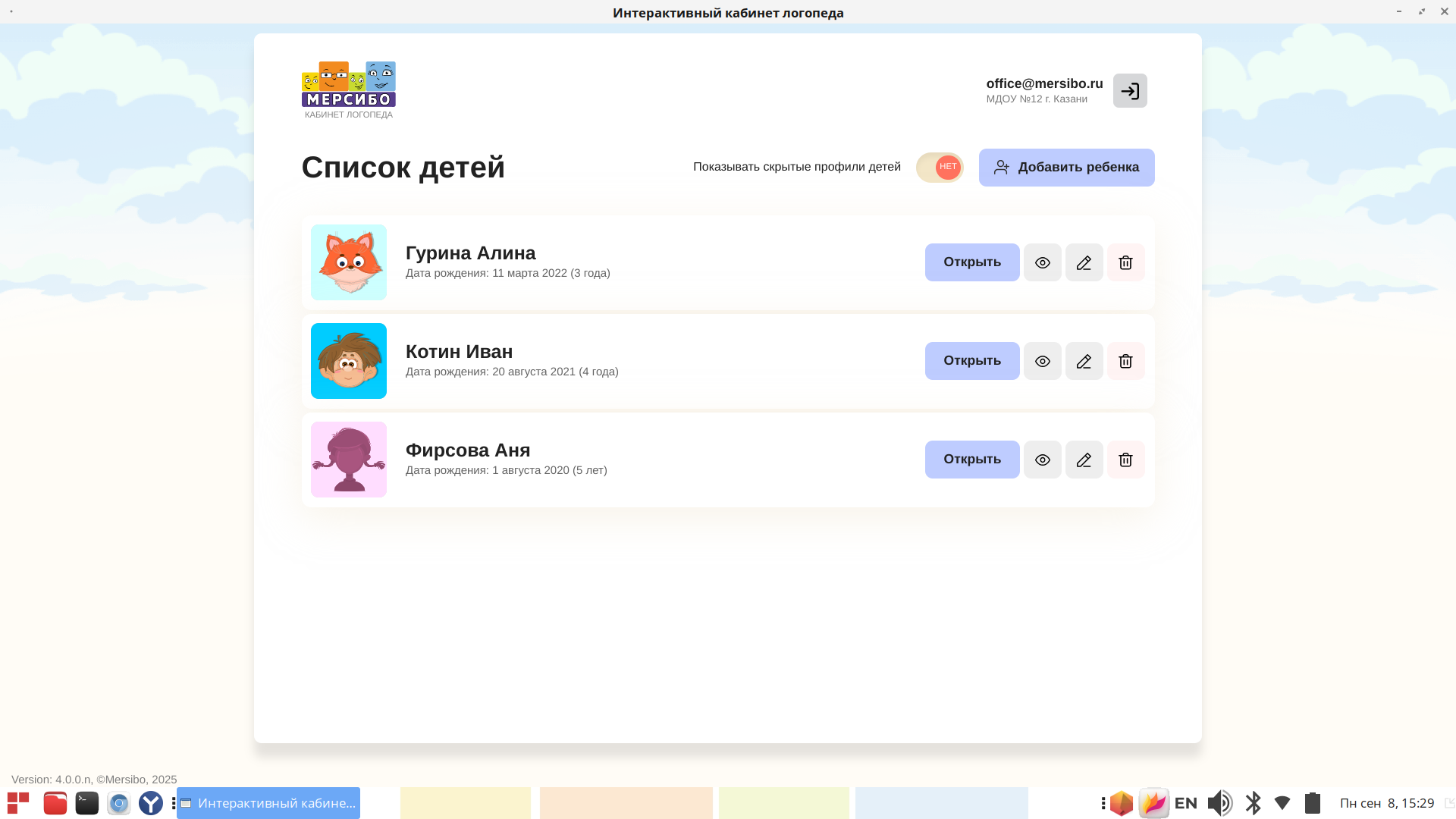Open Котин Иван's profile
This screenshot has height=819, width=1456.
click(x=971, y=361)
